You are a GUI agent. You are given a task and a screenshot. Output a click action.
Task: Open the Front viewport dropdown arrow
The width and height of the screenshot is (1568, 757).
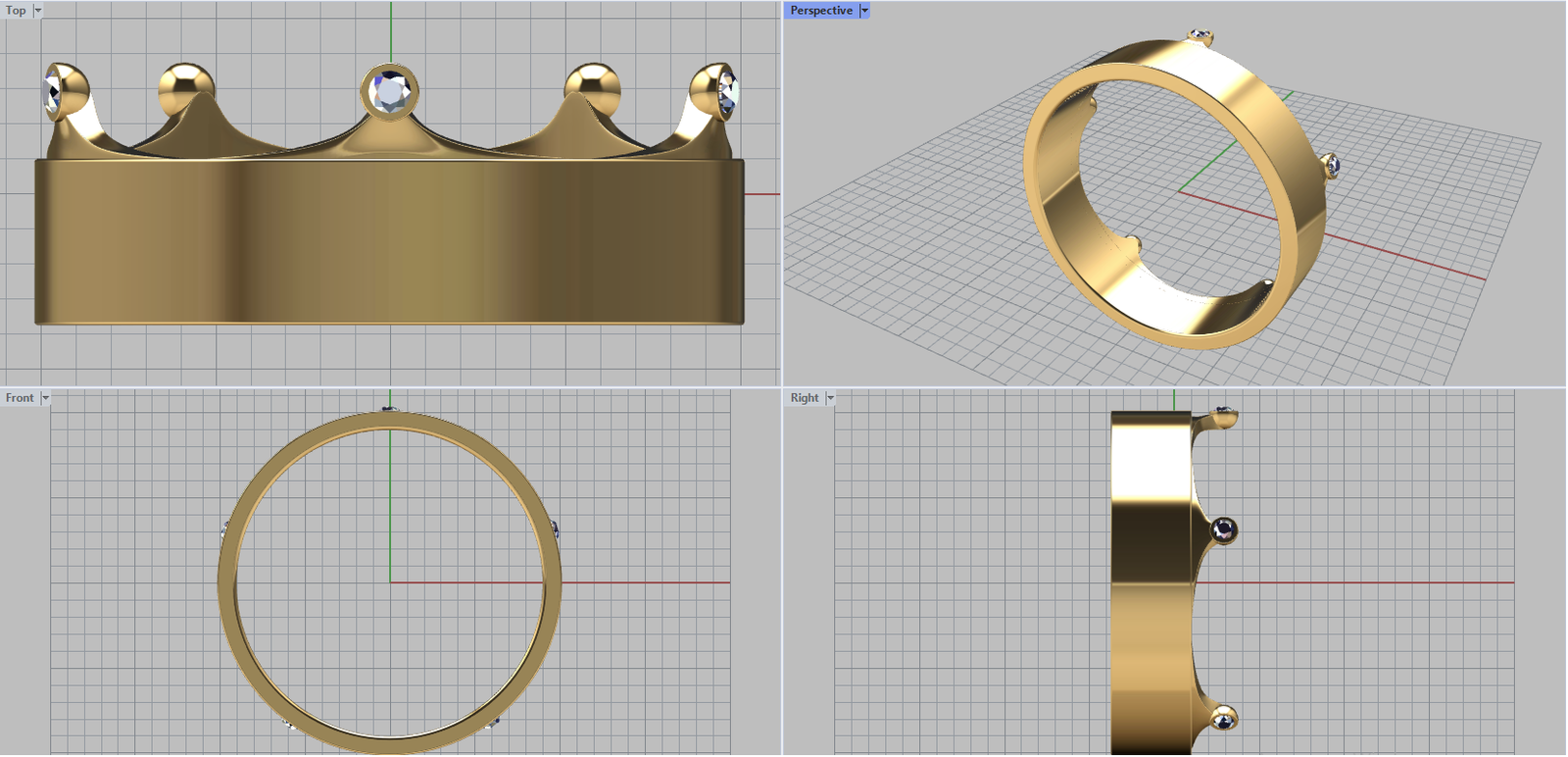[x=45, y=398]
